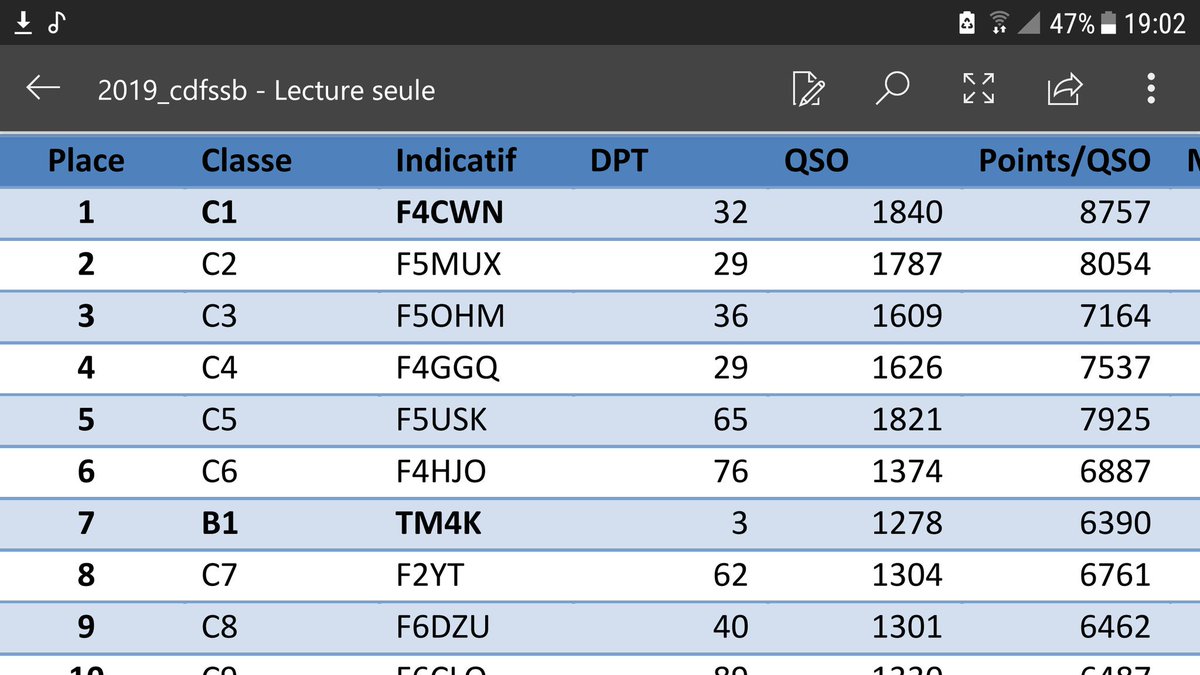Select the Classe column header
1200x675 pixels.
(x=246, y=160)
